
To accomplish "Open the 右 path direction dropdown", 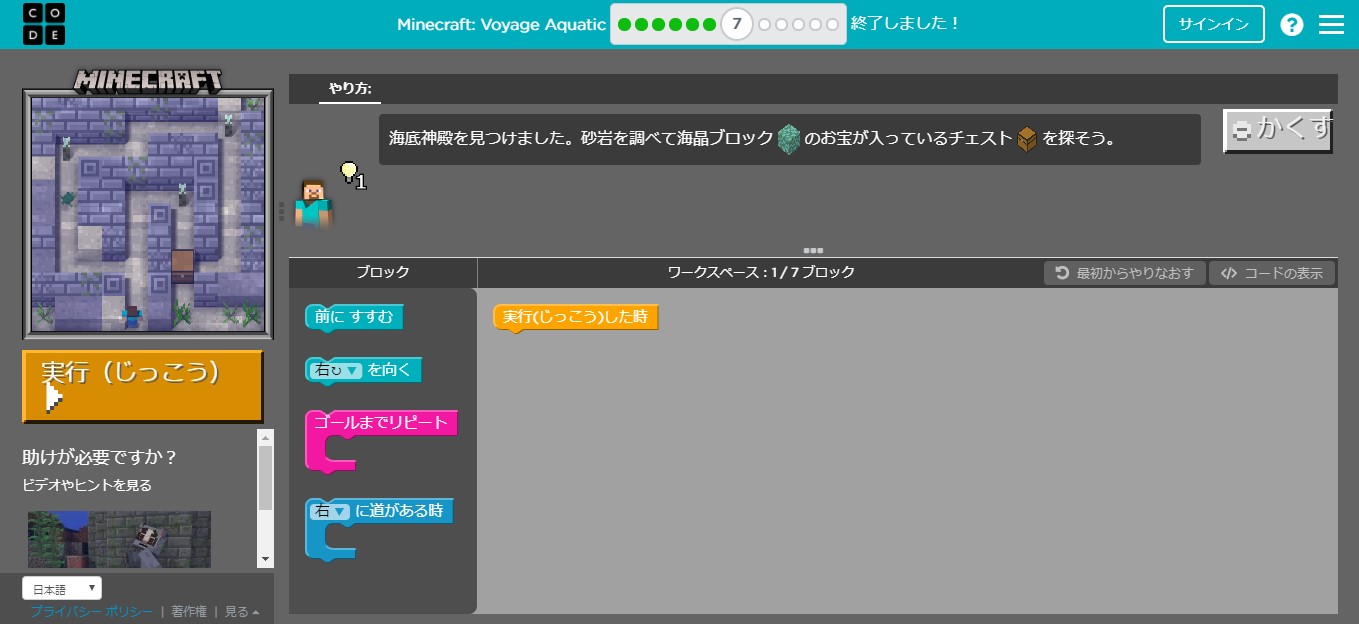I will click(331, 511).
